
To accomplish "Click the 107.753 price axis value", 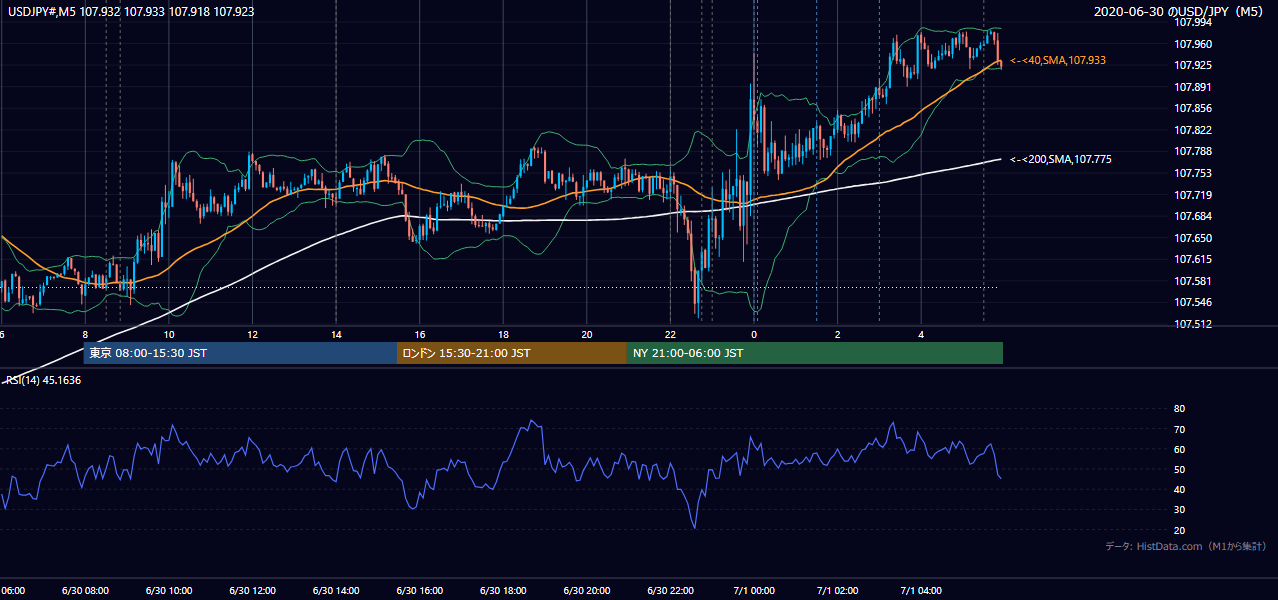I will click(x=1192, y=173).
